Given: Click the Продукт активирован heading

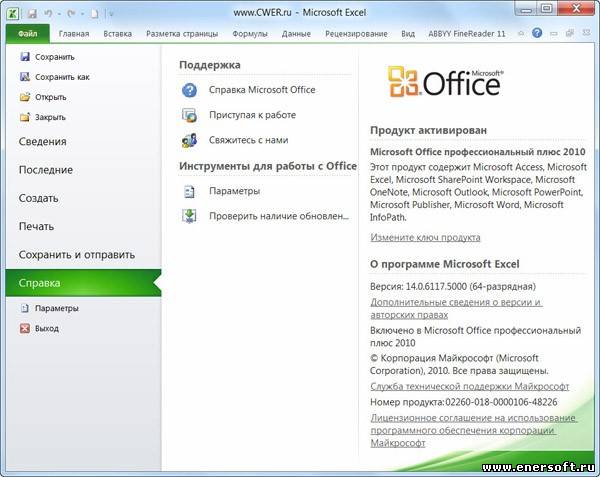Looking at the screenshot, I should pyautogui.click(x=428, y=130).
